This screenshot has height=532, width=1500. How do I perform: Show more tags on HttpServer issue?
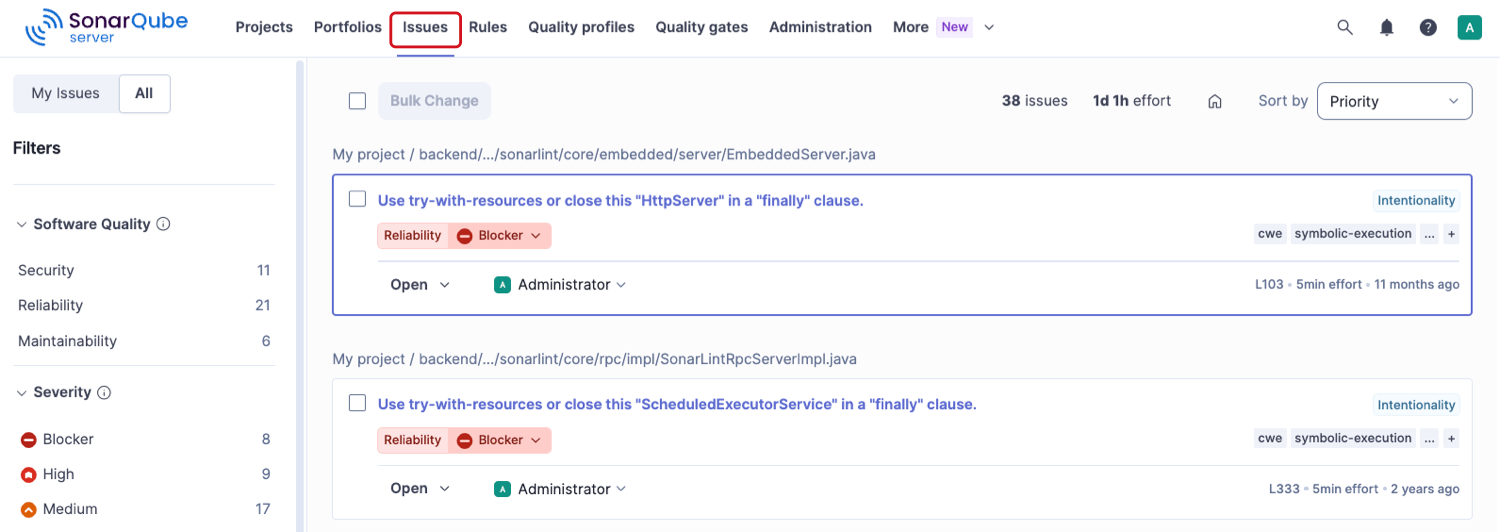(1429, 234)
